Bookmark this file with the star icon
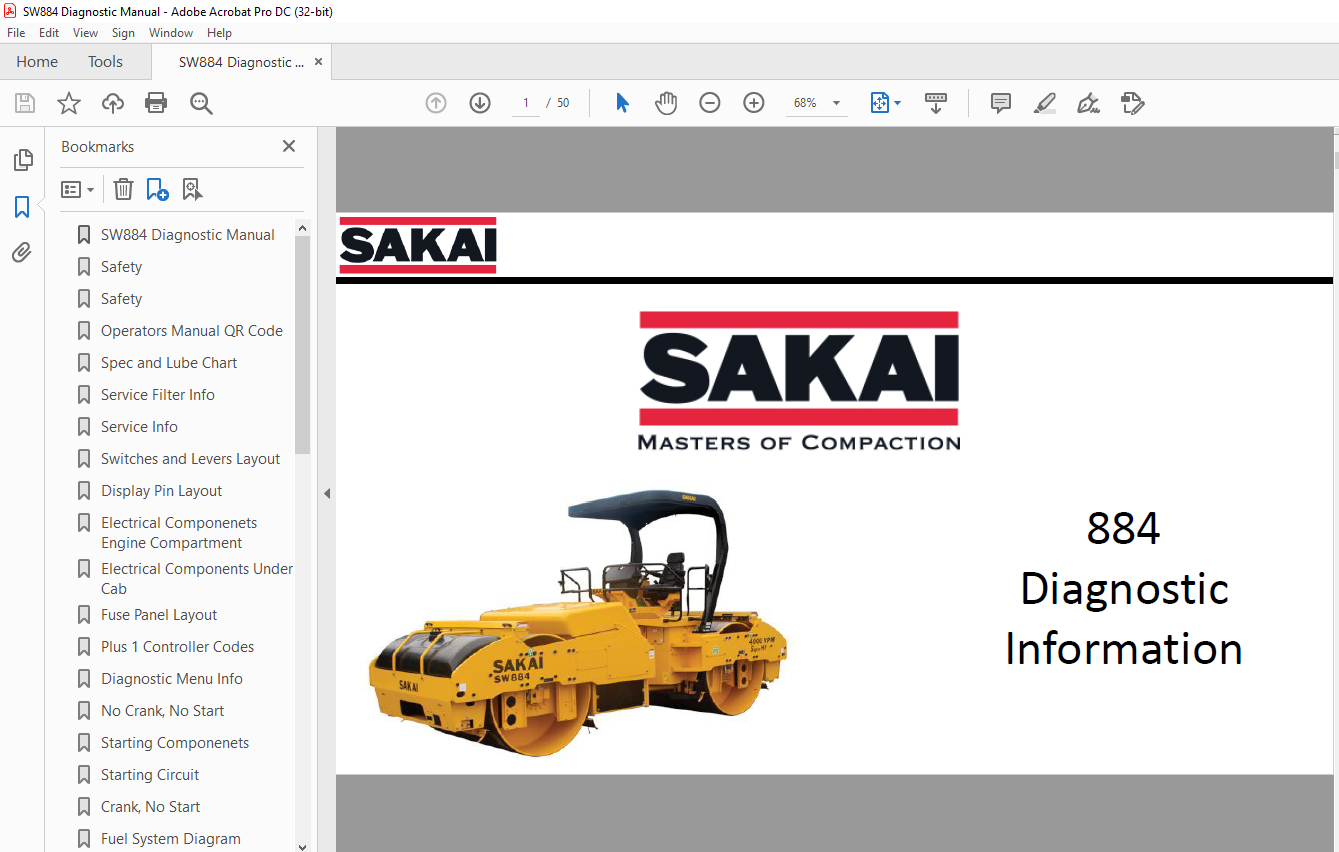This screenshot has height=852, width=1339. pyautogui.click(x=69, y=103)
